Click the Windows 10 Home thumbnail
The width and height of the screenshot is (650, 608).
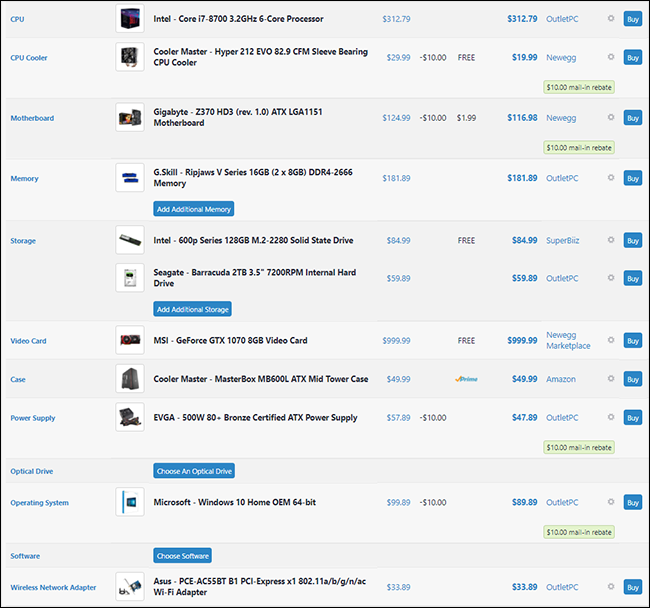[130, 501]
